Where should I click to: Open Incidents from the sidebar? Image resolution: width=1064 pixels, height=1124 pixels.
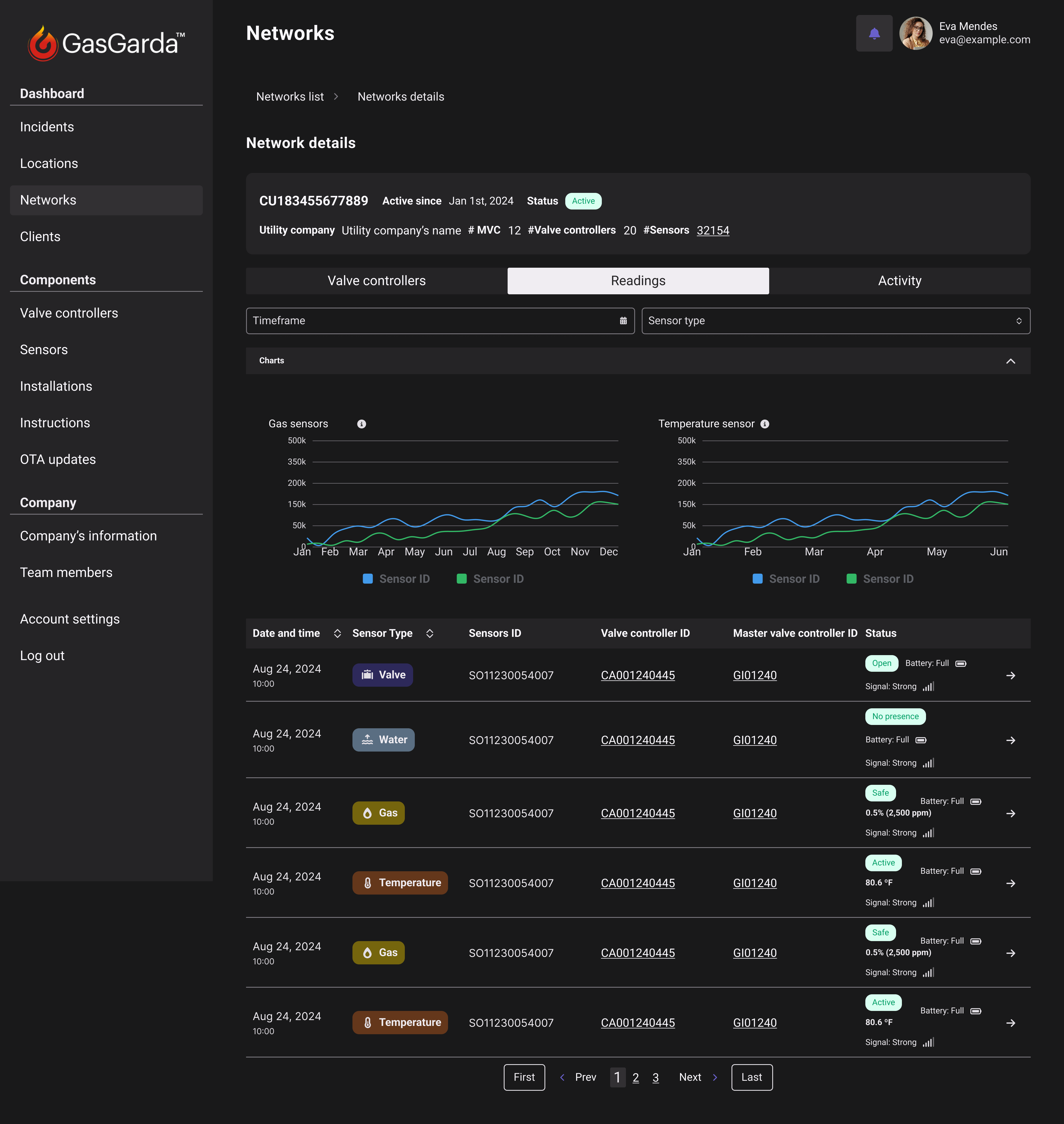click(x=47, y=126)
